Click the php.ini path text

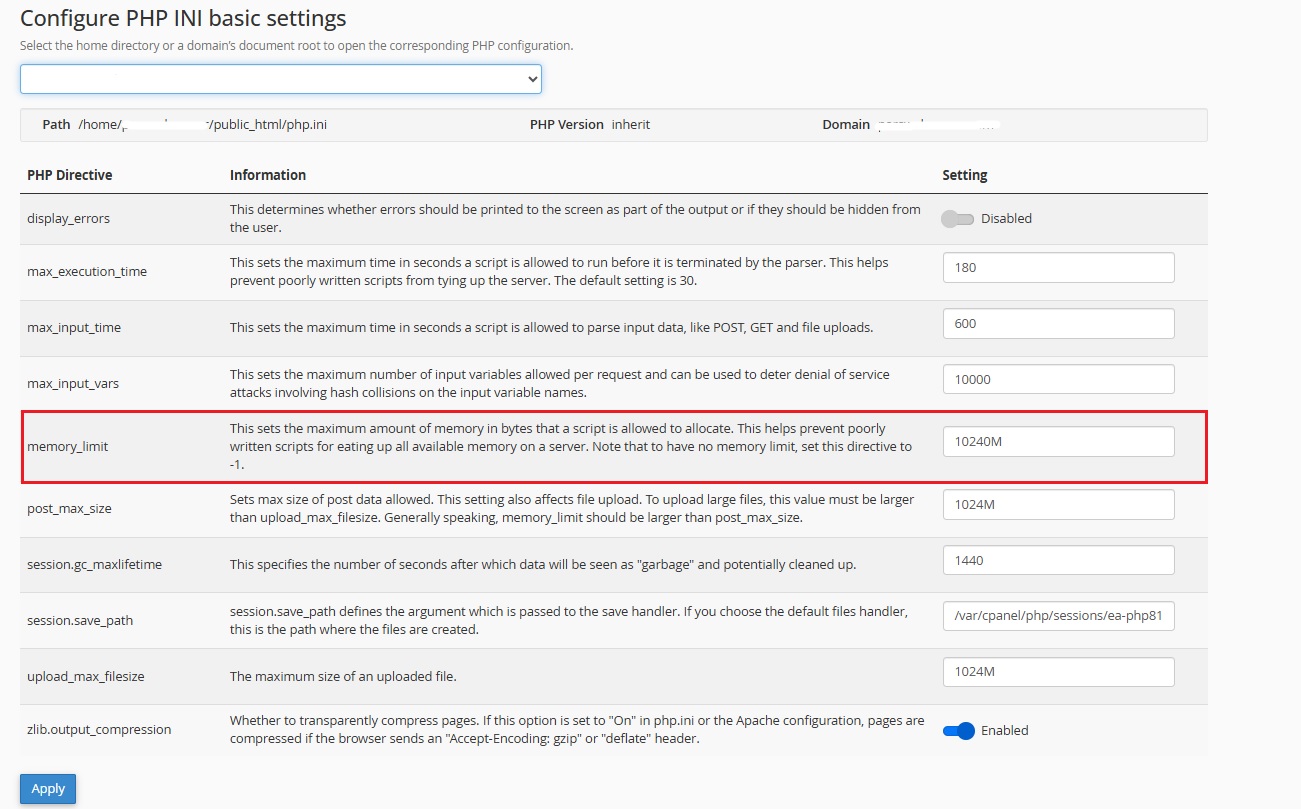203,125
